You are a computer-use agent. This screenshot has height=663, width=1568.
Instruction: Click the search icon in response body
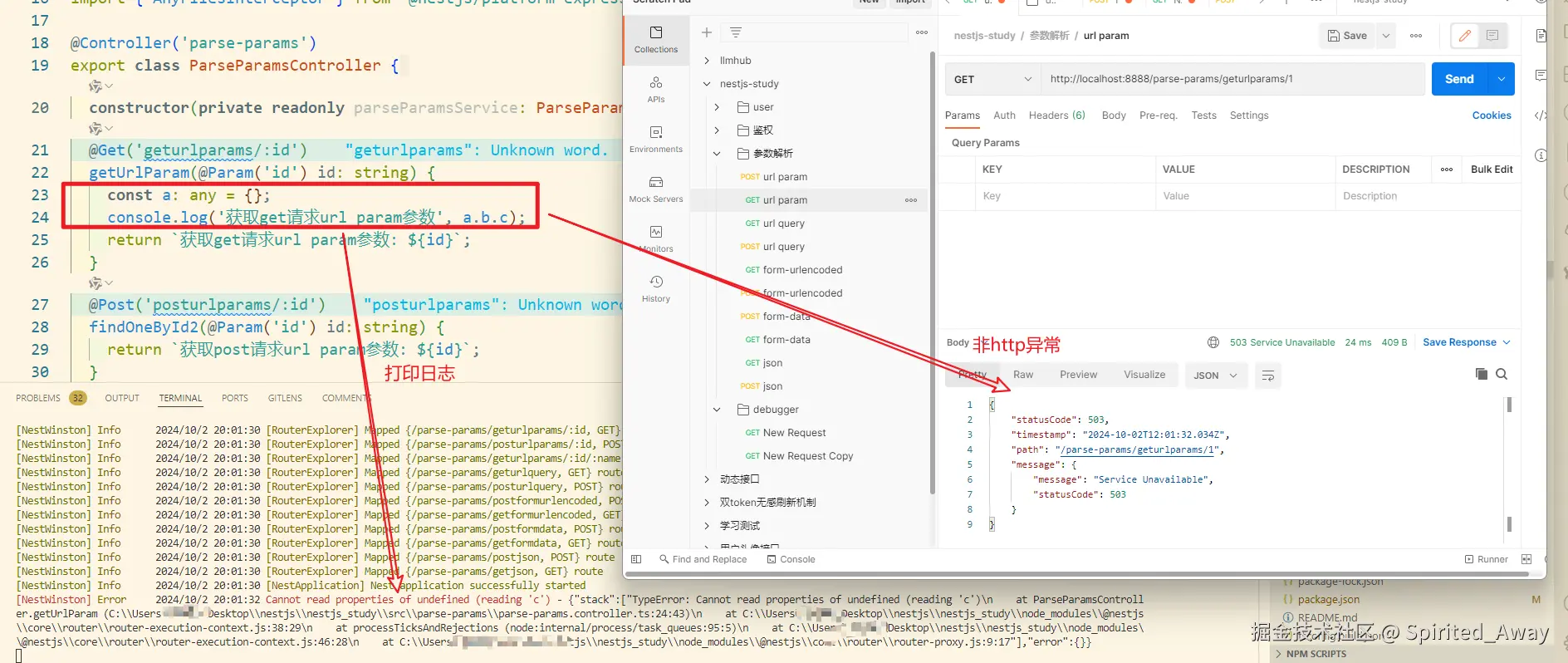click(1502, 374)
